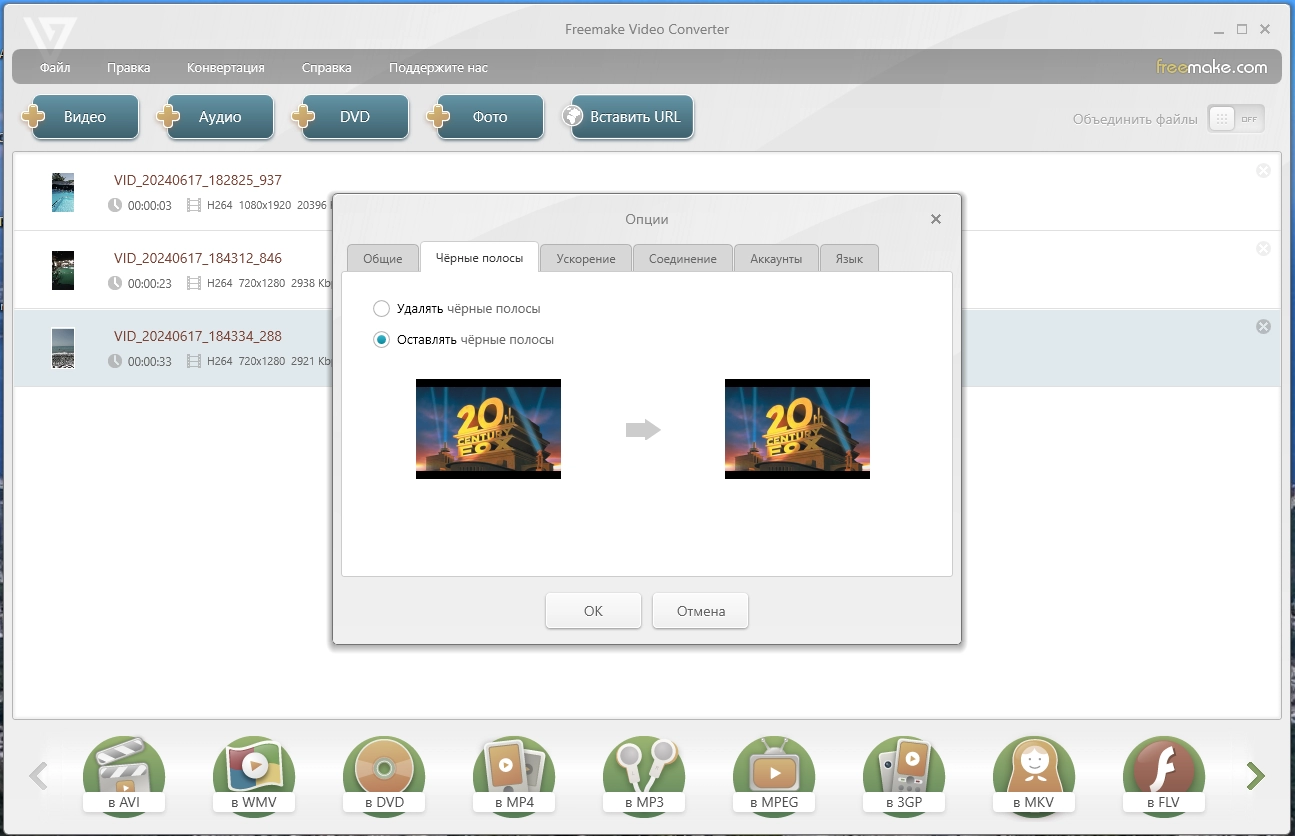Visit the freemake.com link
The height and width of the screenshot is (836, 1295).
click(1212, 67)
